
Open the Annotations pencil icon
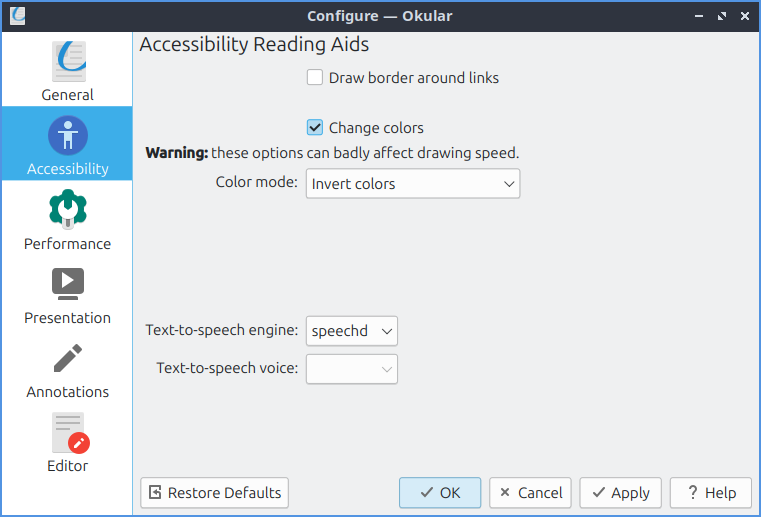[x=67, y=357]
